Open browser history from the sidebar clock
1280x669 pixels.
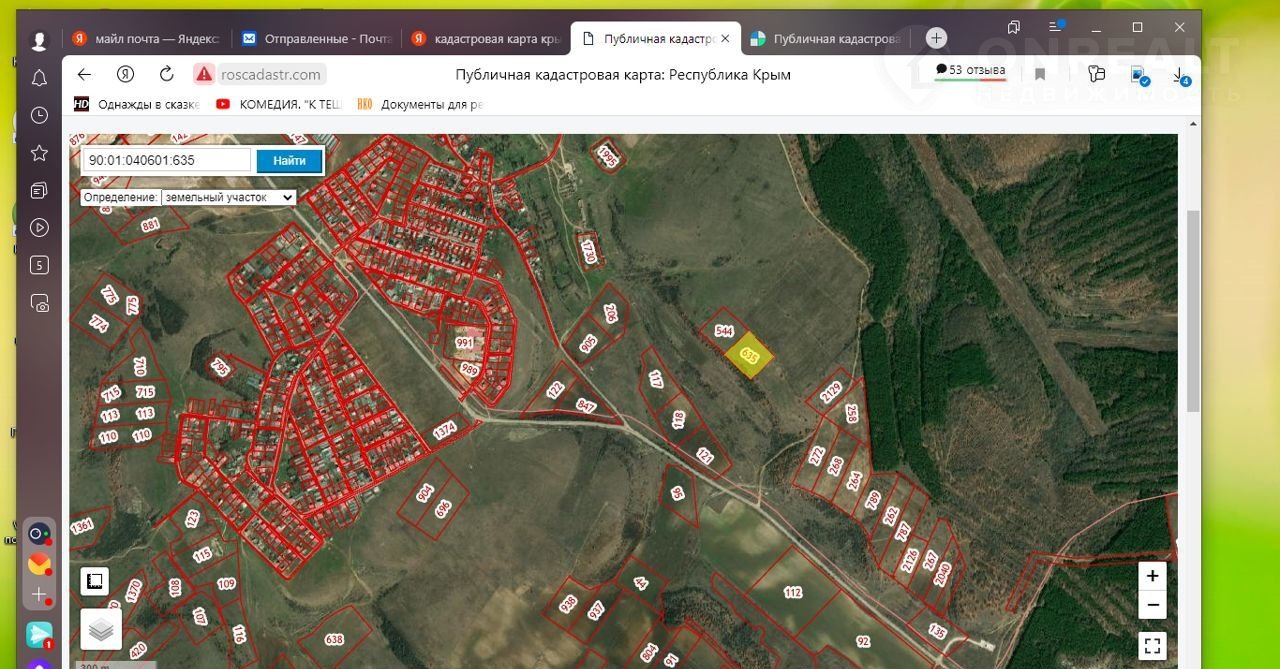pos(39,115)
